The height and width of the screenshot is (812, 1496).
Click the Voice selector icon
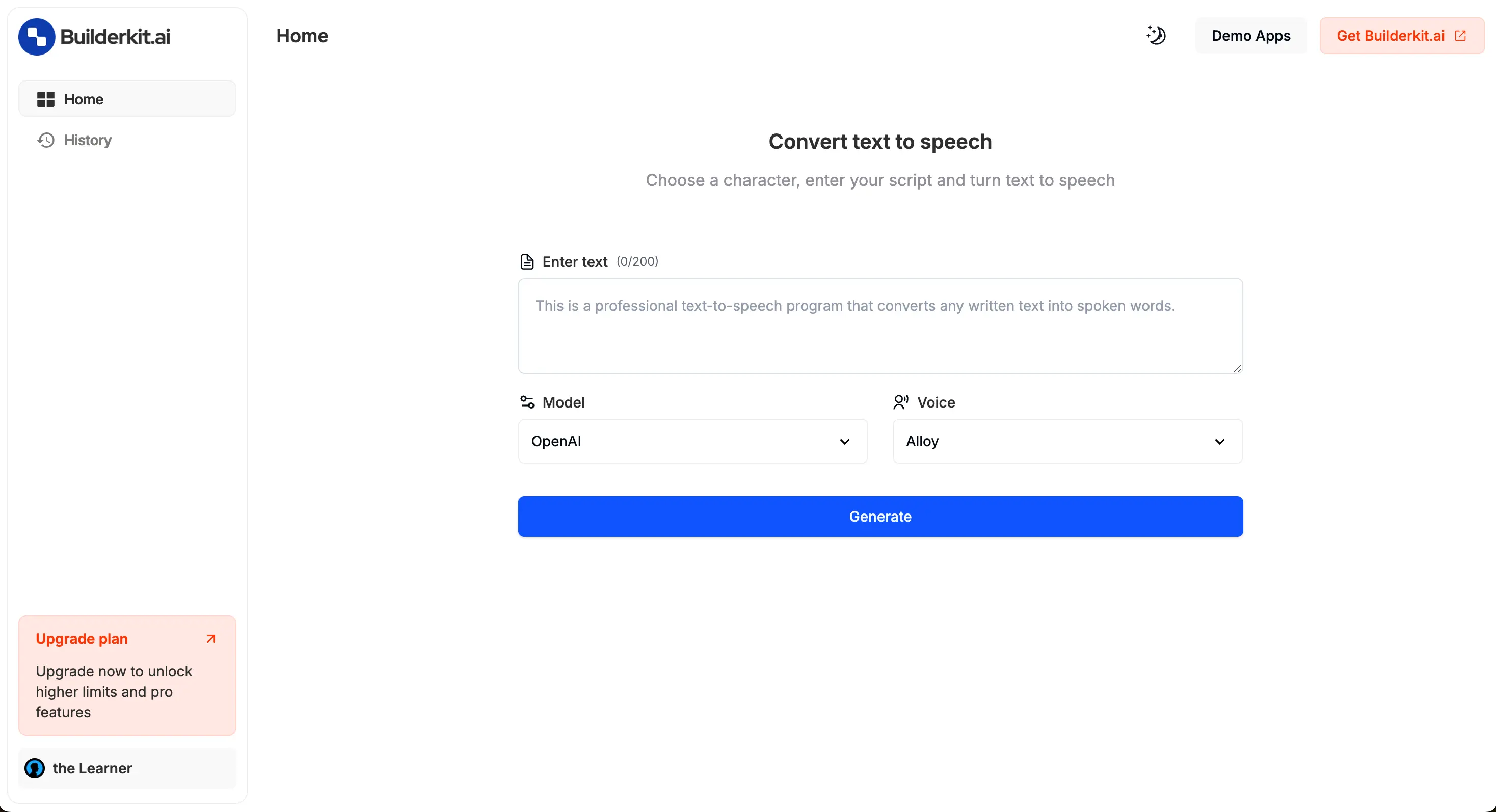click(901, 402)
